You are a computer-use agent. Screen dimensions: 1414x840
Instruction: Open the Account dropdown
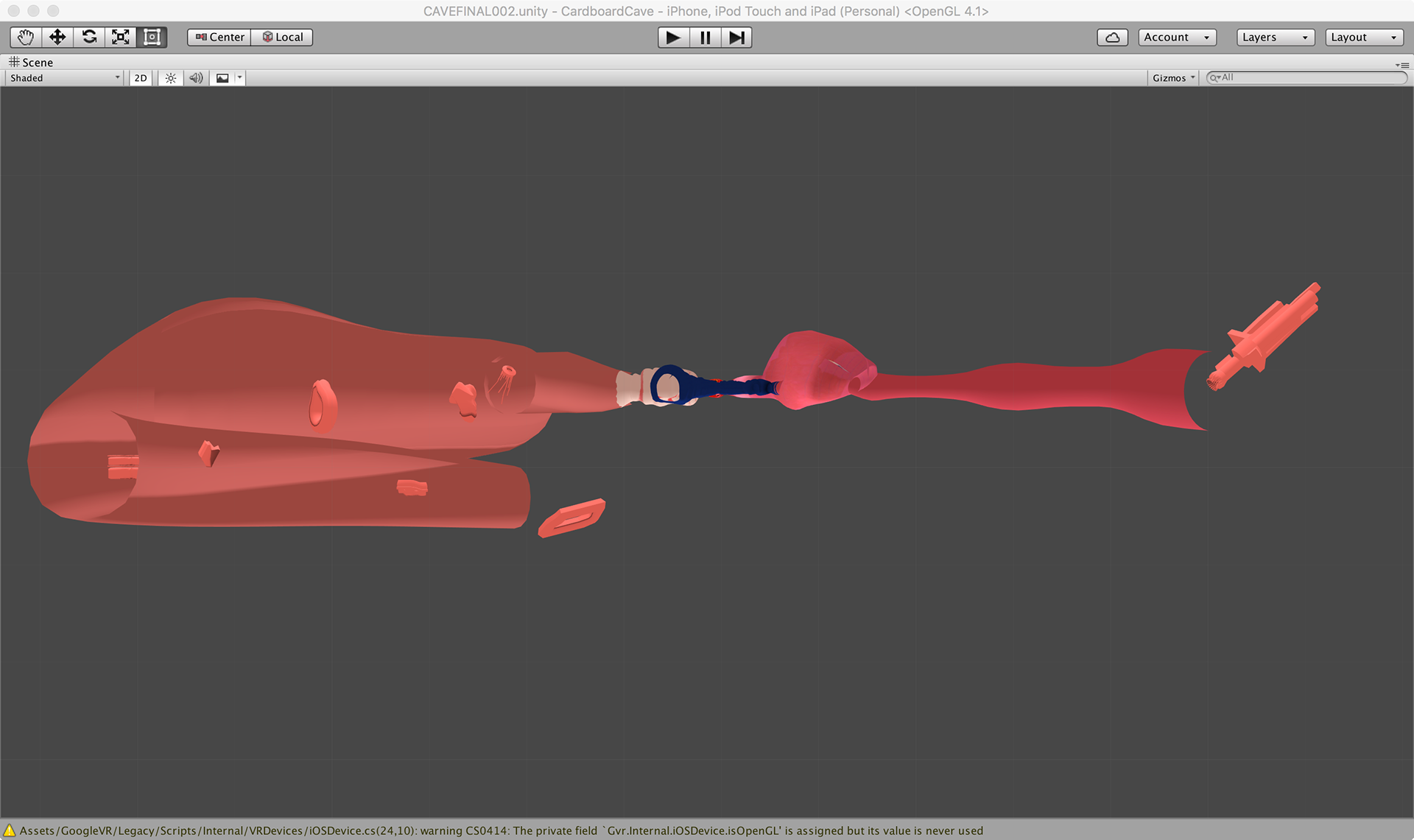pos(1176,37)
